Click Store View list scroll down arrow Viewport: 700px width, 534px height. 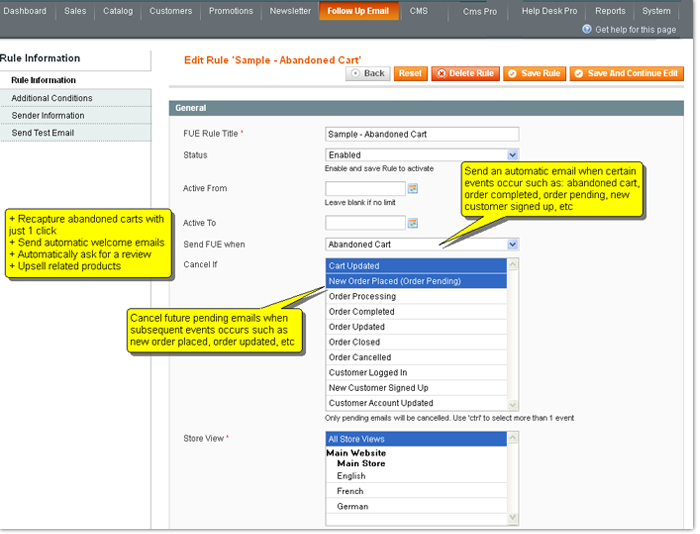point(512,518)
